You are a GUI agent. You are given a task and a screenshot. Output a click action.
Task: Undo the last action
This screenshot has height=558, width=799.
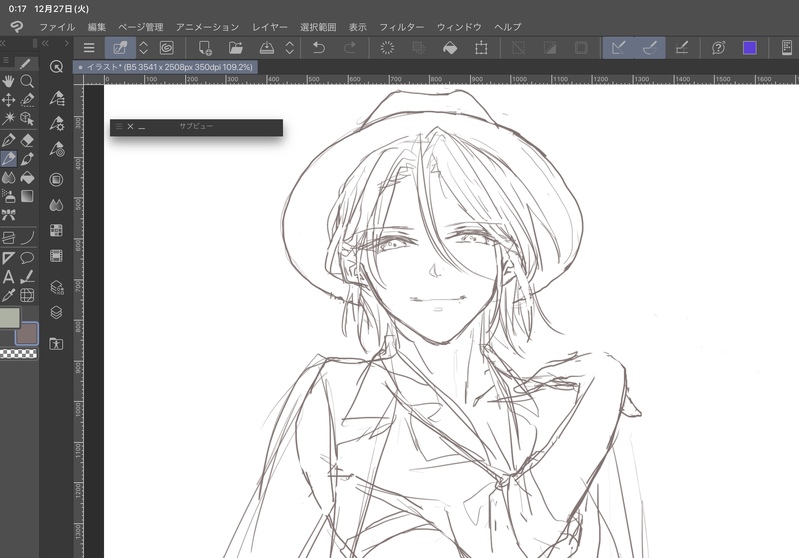[x=319, y=48]
